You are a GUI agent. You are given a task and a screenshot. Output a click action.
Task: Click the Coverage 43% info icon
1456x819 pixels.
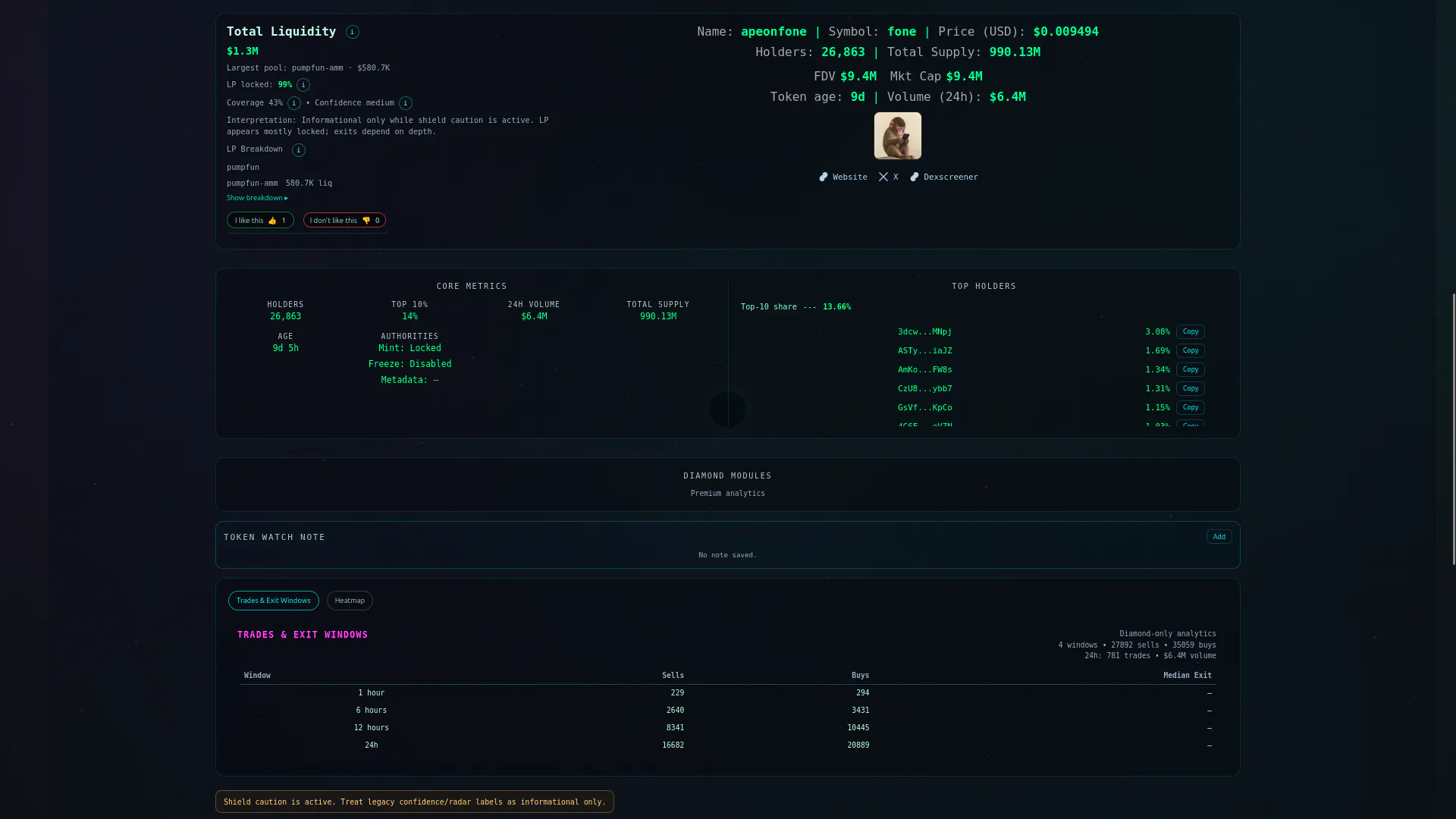pos(294,103)
